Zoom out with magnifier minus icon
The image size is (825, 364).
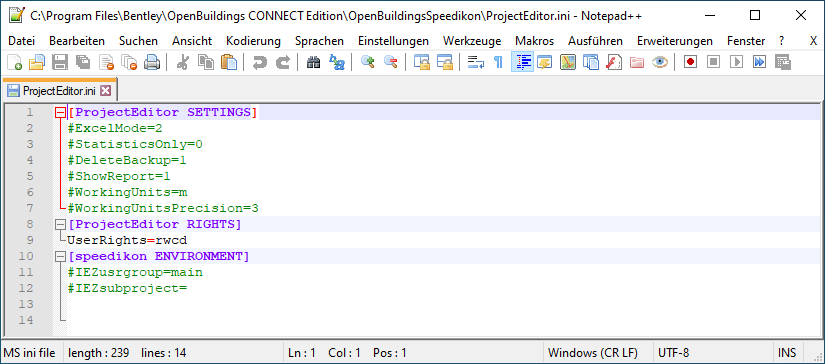point(390,63)
